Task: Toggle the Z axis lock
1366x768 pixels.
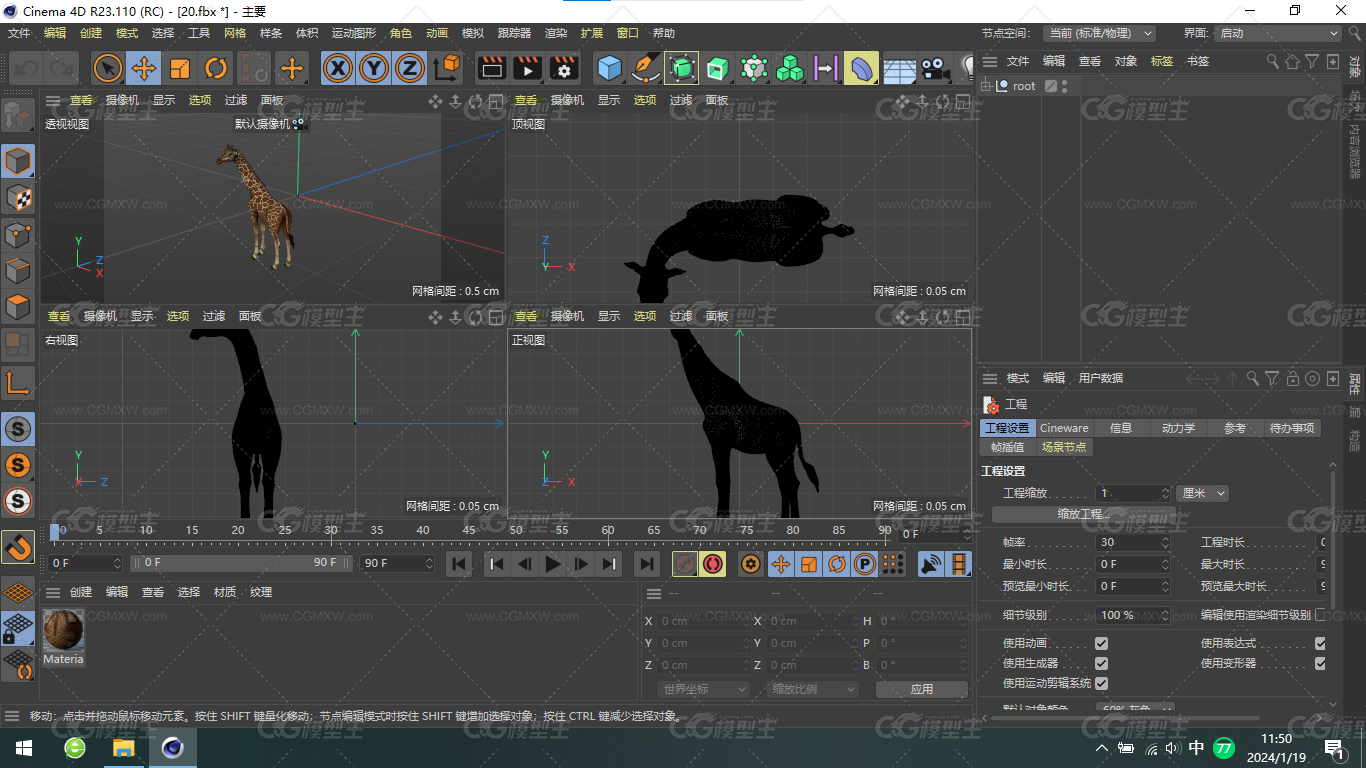Action: (x=409, y=68)
